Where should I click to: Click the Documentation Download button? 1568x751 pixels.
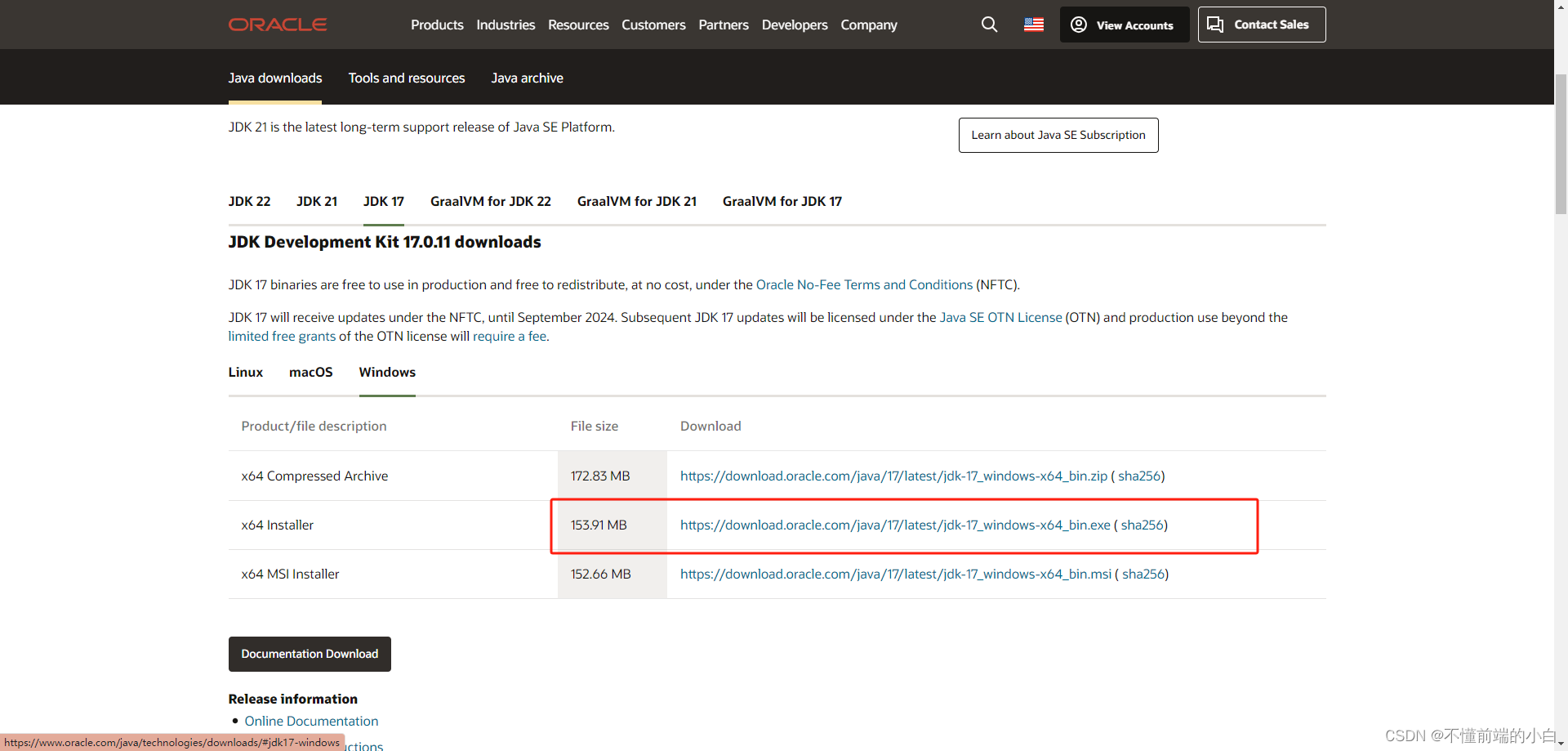click(x=310, y=654)
